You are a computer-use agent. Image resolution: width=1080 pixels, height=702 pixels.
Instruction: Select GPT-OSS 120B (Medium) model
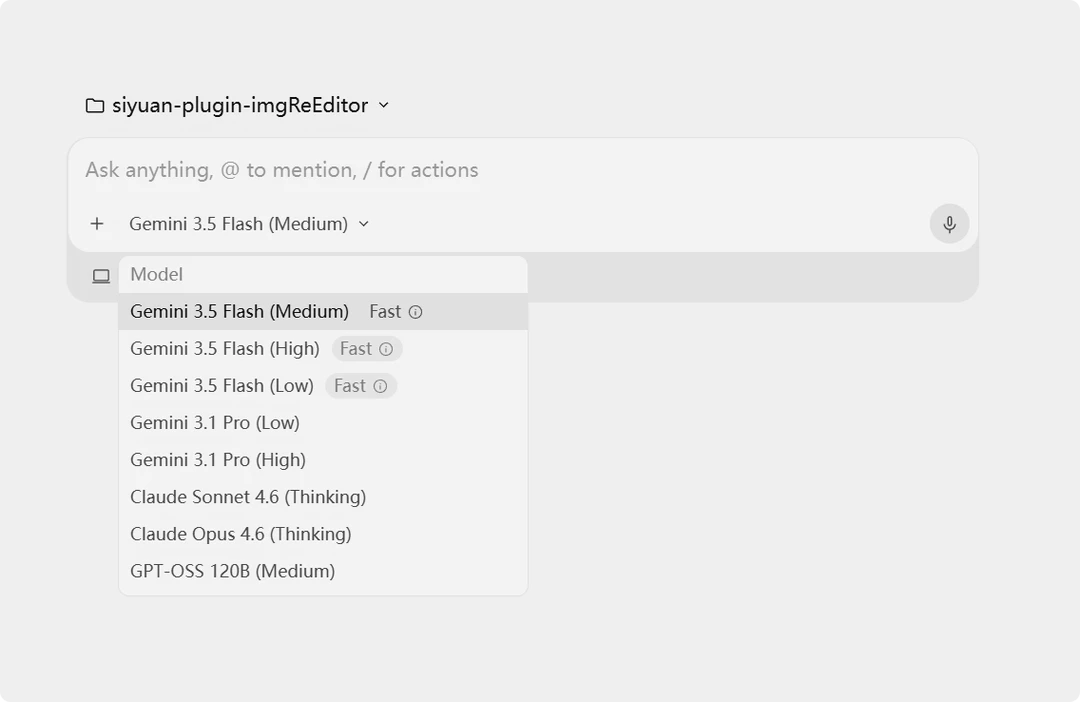click(323, 572)
